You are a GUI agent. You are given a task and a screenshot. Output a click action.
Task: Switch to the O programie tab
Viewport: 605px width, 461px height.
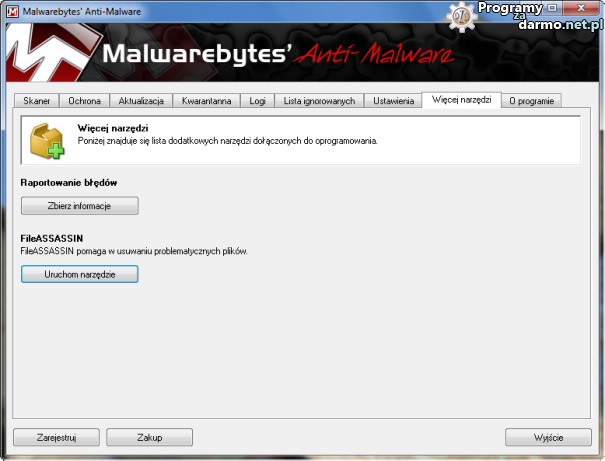pos(532,101)
